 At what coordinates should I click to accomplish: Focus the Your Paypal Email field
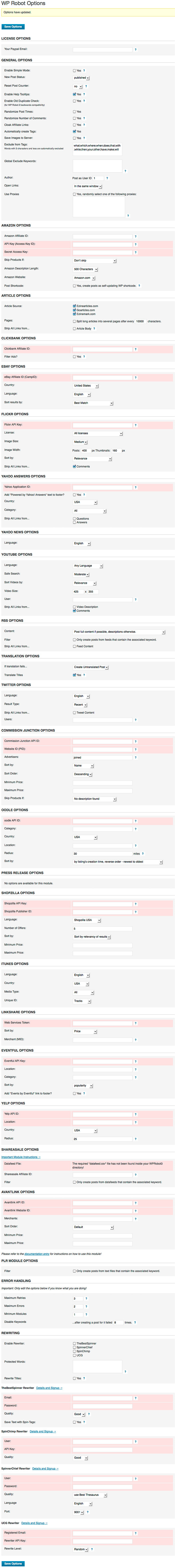102,50
